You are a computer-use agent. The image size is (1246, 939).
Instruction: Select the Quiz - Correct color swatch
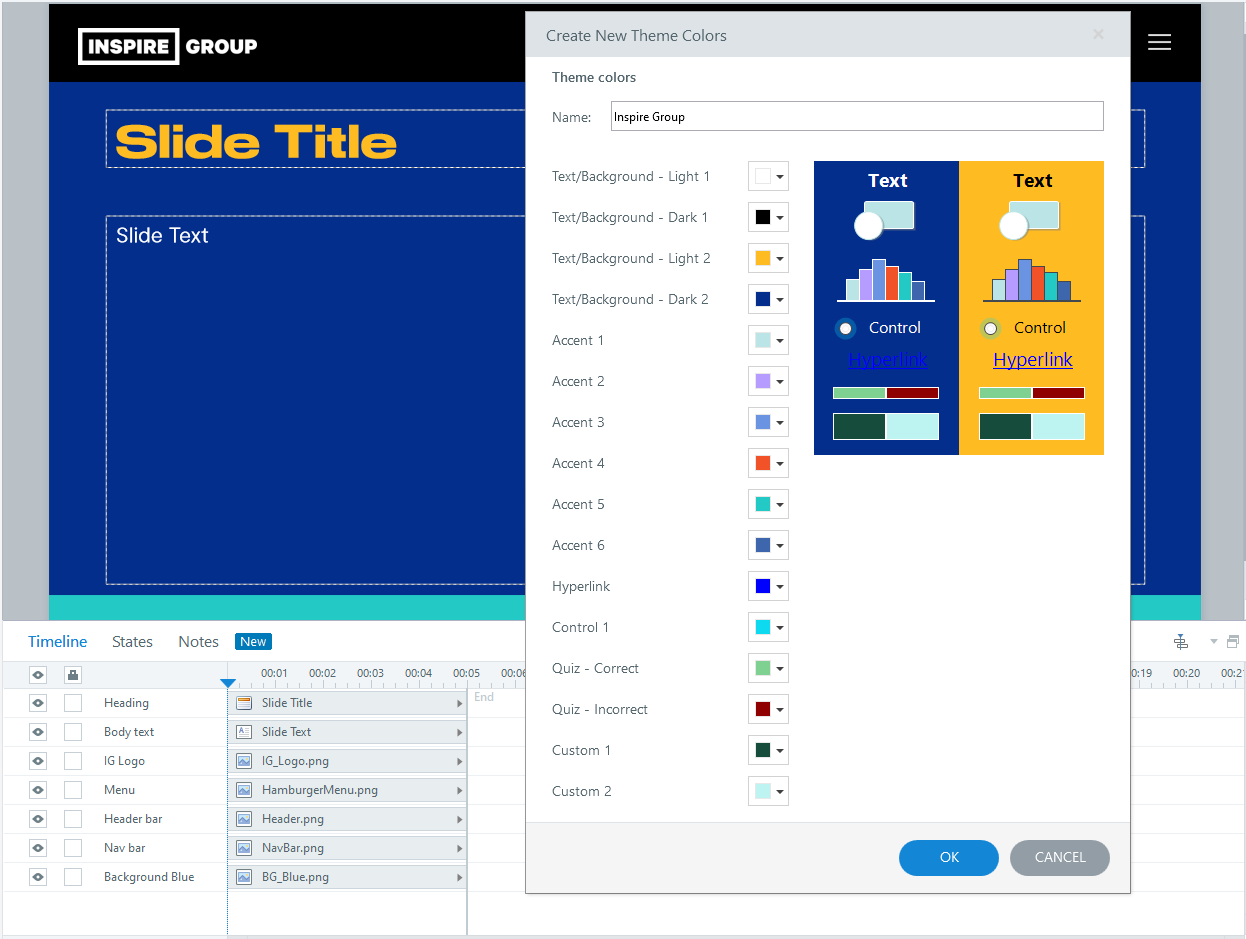tap(762, 668)
